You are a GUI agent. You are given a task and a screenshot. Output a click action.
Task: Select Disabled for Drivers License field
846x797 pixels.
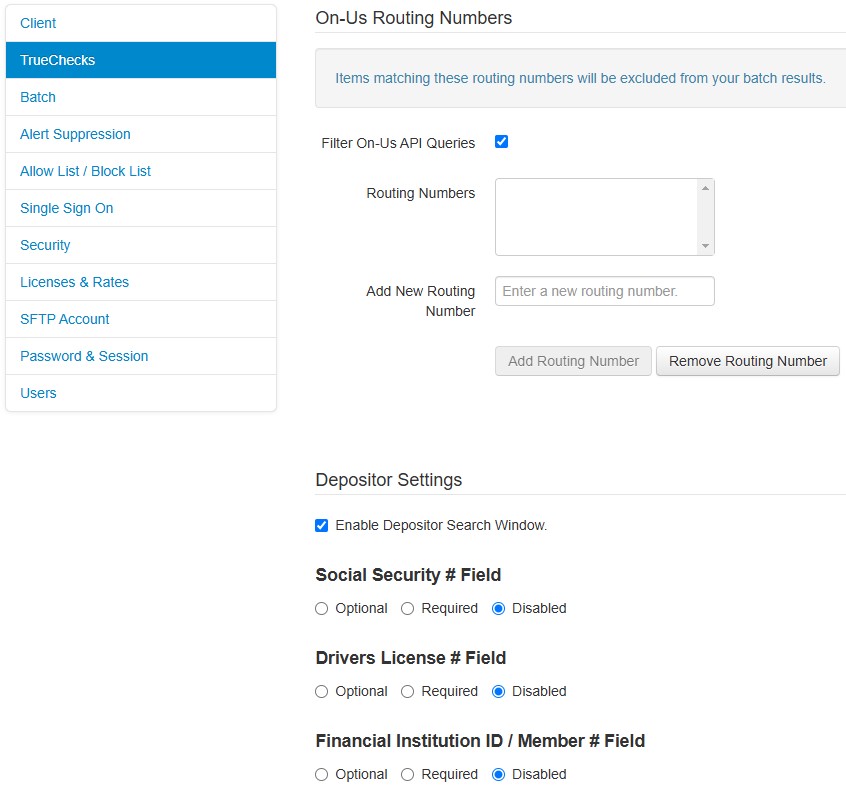point(499,691)
